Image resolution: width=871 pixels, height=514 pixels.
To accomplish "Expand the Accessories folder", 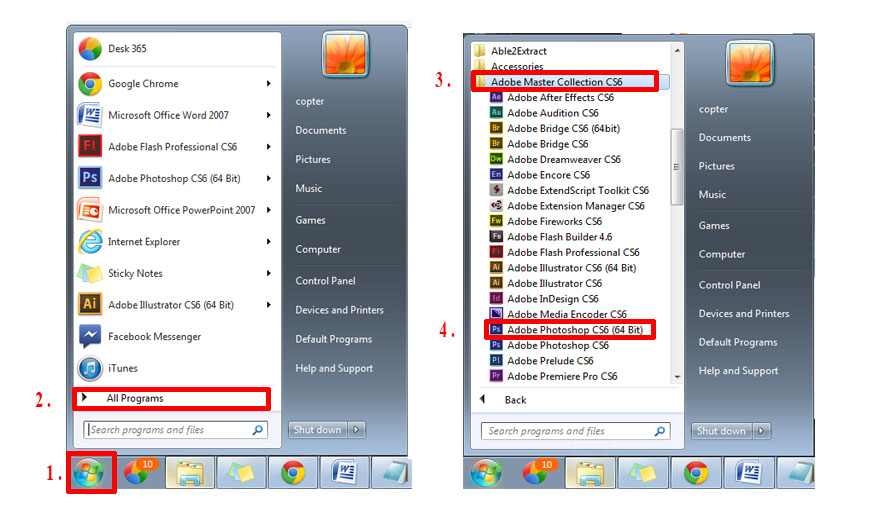I will 516,67.
